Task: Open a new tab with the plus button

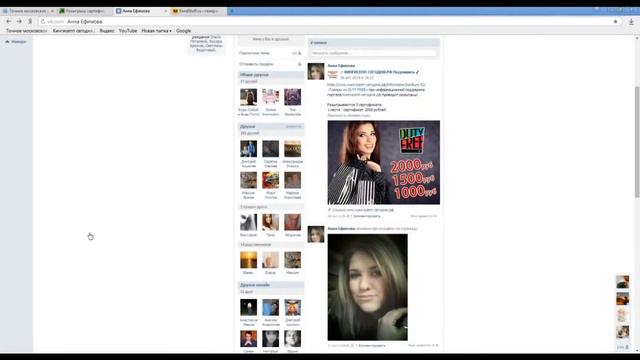Action: [231, 11]
